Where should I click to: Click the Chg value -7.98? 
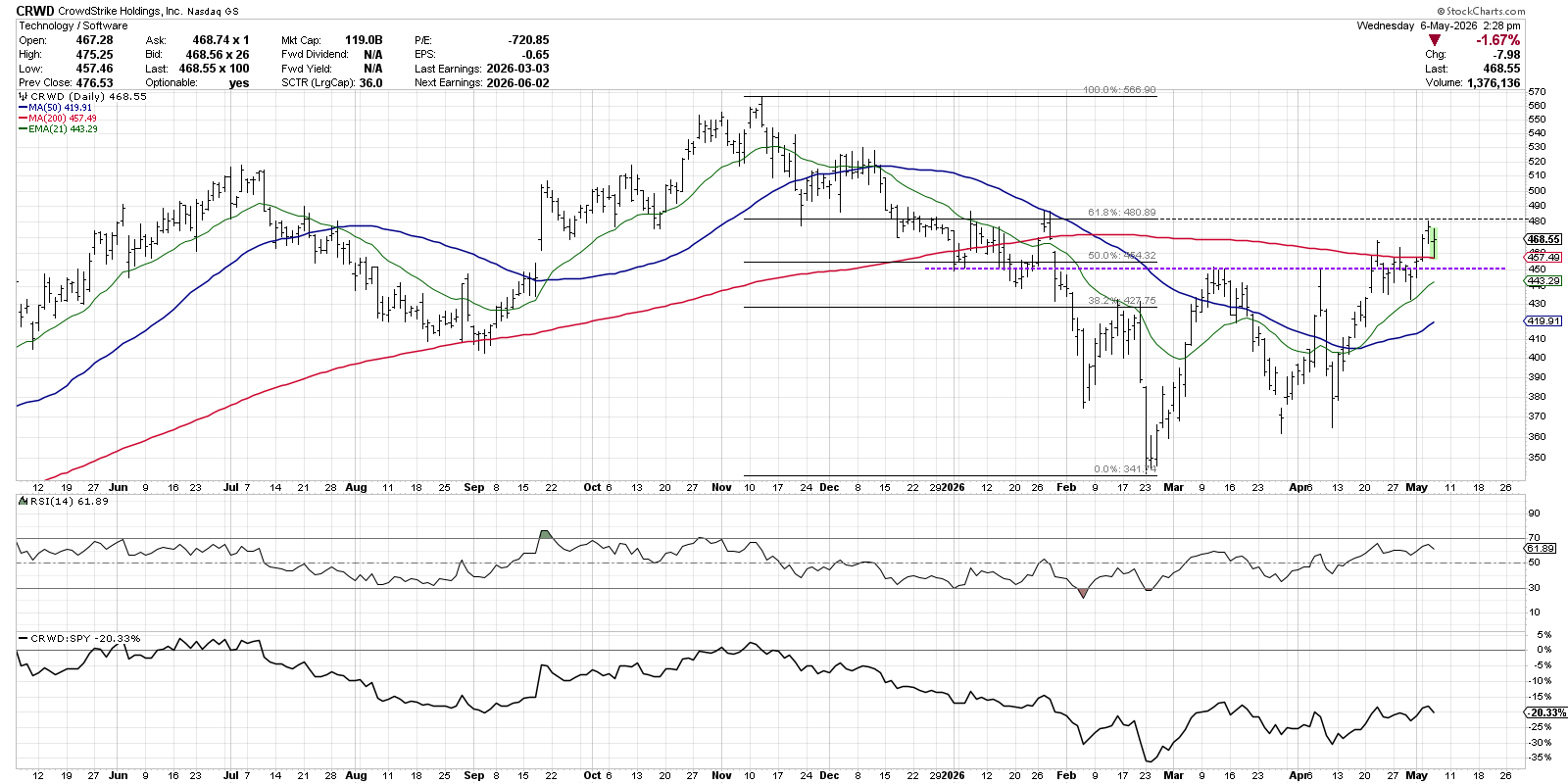(1507, 55)
